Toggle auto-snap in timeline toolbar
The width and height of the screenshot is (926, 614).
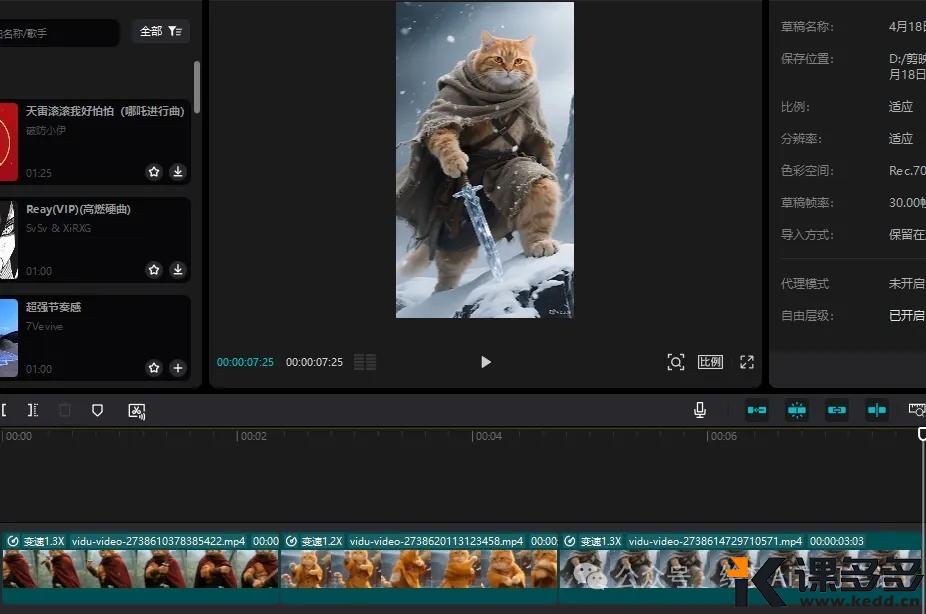tap(797, 410)
